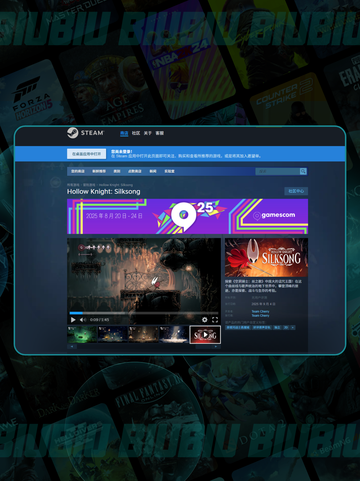Open the 类别 categories dropdown

[117, 171]
